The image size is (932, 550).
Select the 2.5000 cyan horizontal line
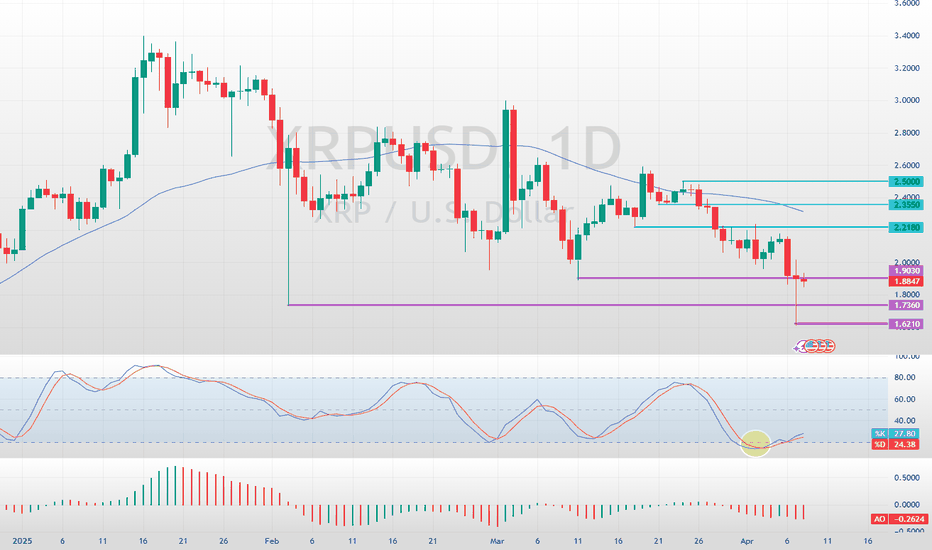[785, 181]
